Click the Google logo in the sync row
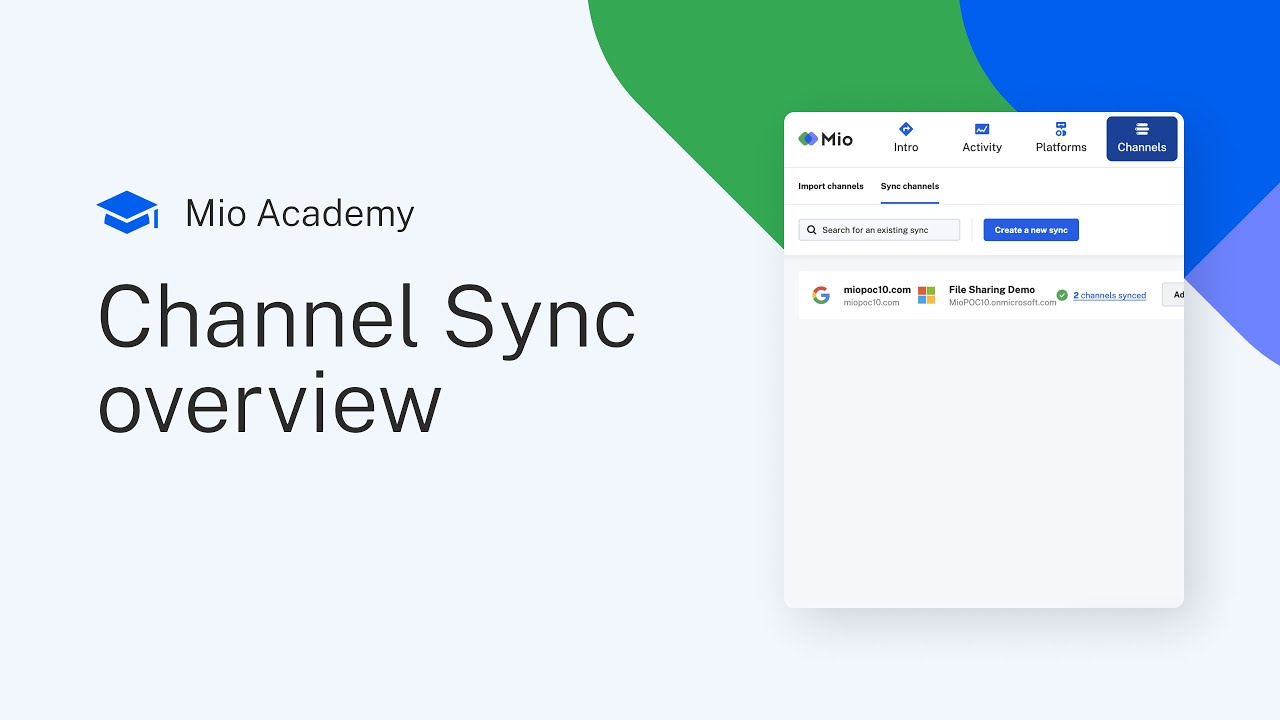This screenshot has width=1280, height=720. click(821, 295)
